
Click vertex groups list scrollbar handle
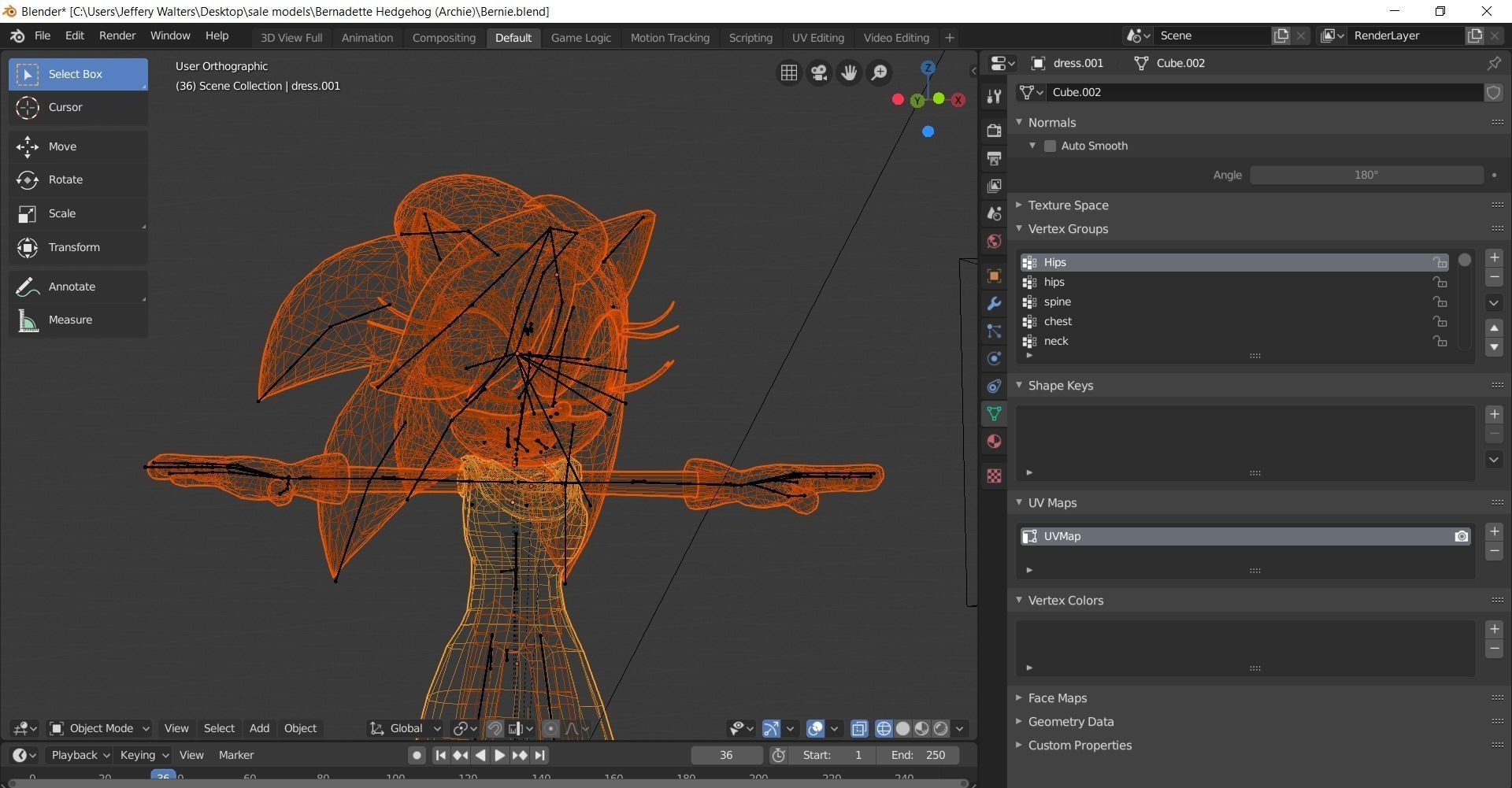tap(1464, 261)
